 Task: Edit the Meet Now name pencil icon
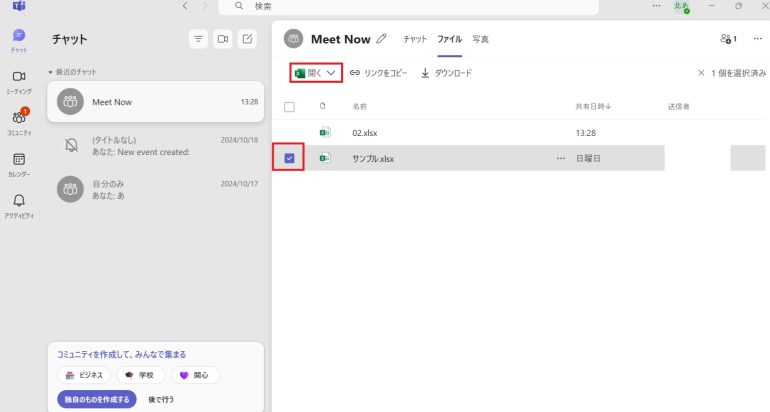pos(381,39)
